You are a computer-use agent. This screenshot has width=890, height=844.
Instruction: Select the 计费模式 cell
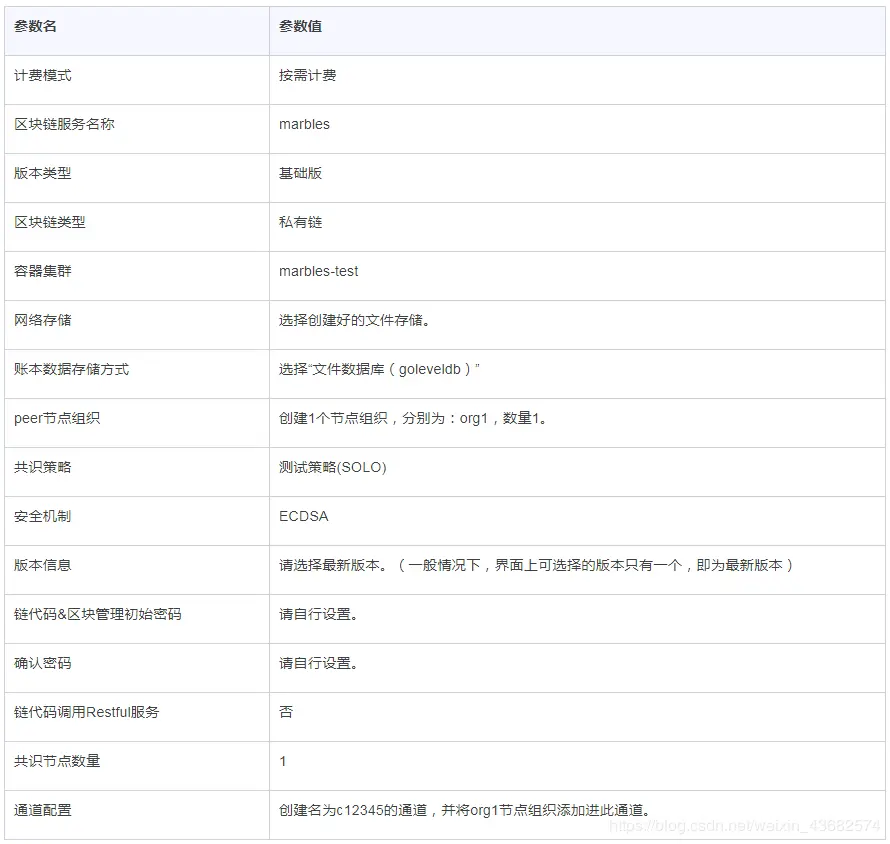click(136, 80)
